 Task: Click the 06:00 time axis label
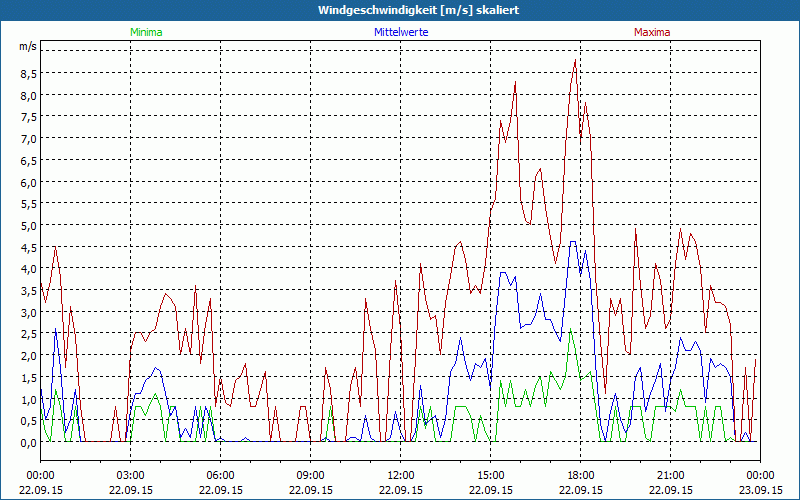pos(220,476)
